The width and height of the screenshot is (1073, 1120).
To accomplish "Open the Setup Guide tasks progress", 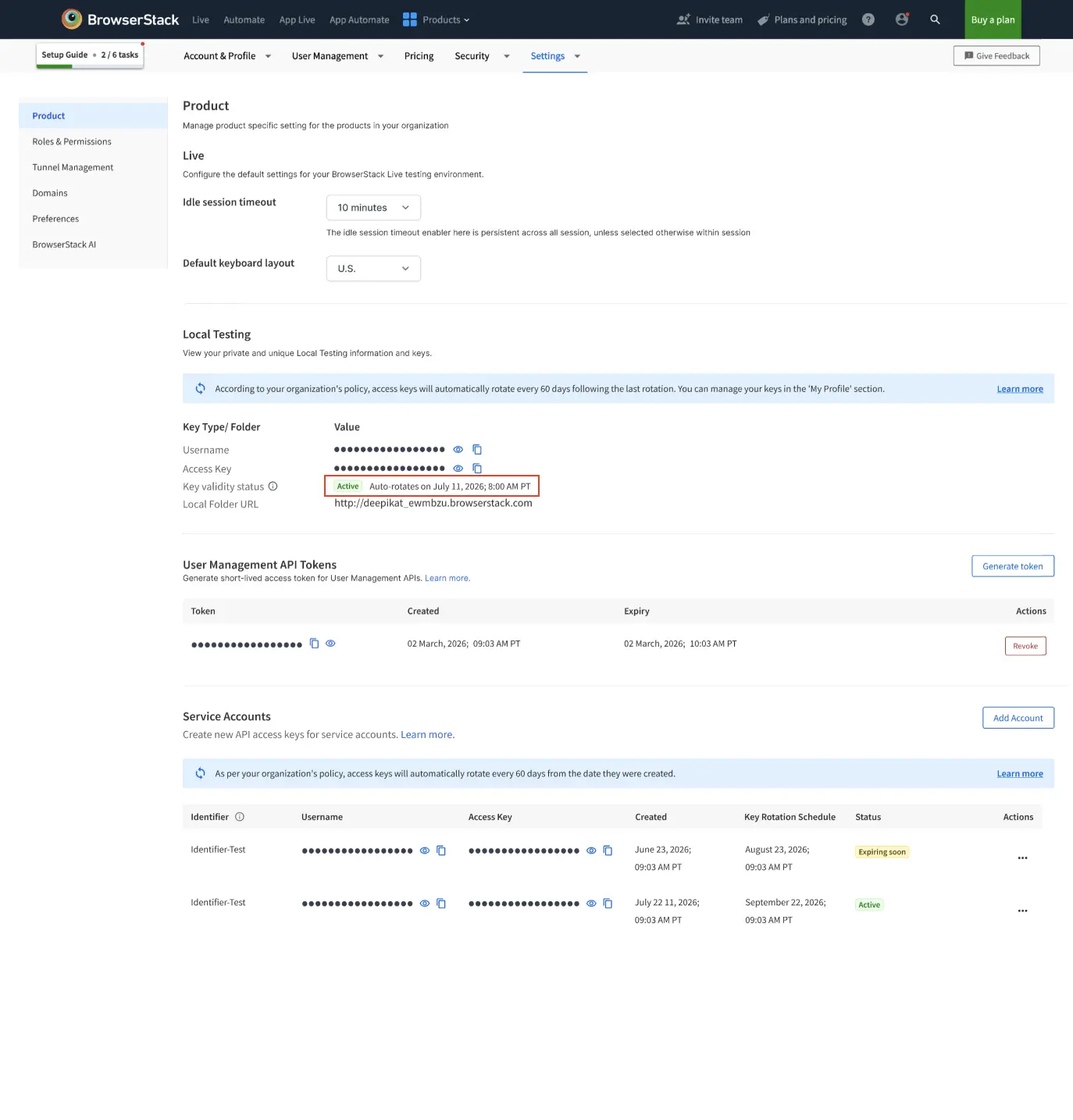I will coord(90,55).
